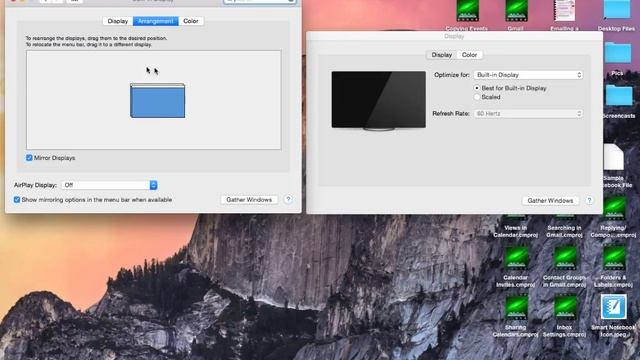Click Gather Windows in right Display window
The height and width of the screenshot is (360, 640).
click(550, 200)
